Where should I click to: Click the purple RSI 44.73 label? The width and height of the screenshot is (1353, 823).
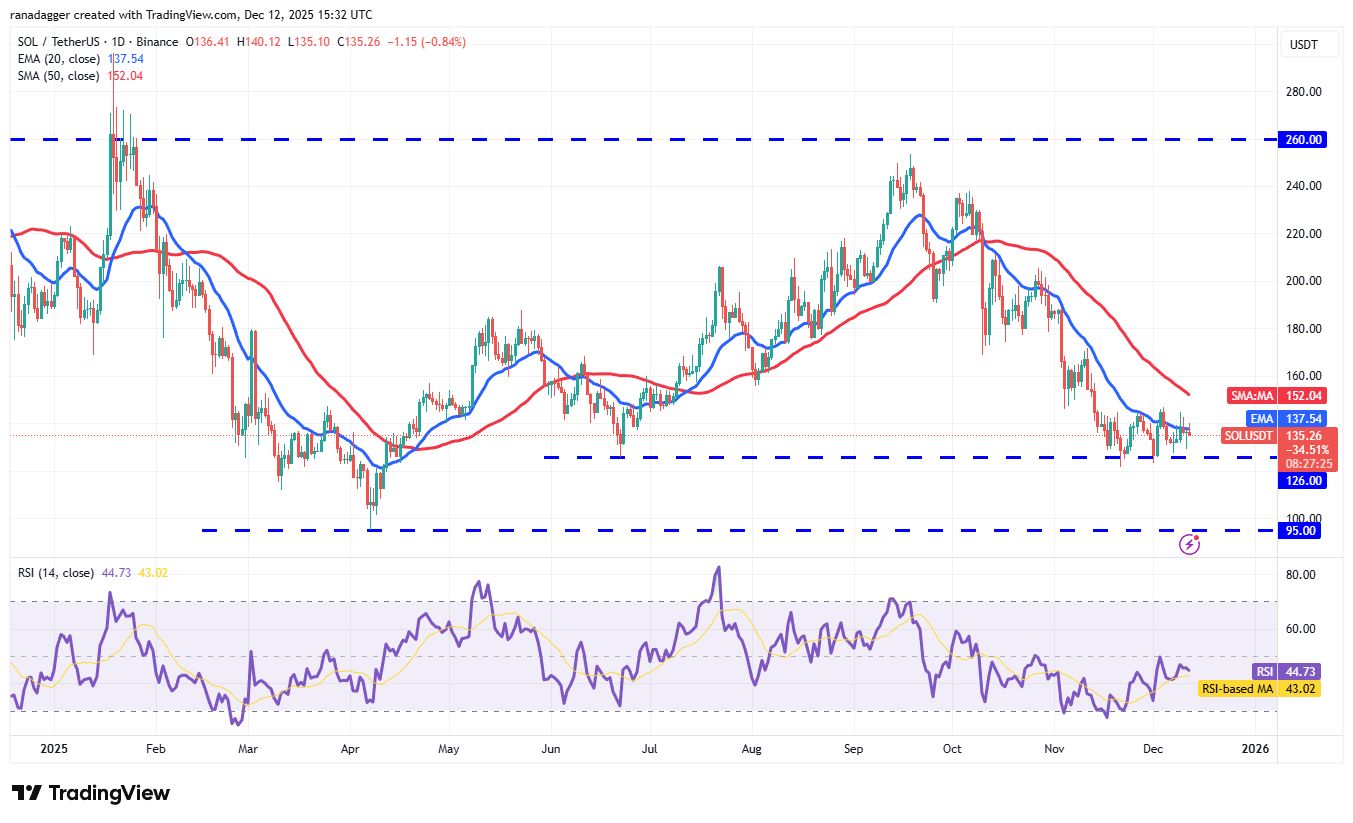tap(1290, 672)
